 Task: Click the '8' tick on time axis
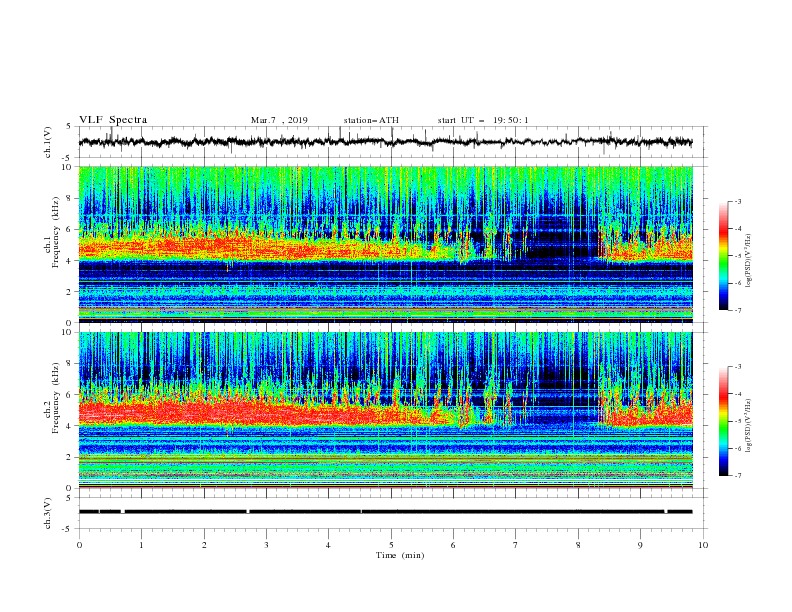[578, 545]
